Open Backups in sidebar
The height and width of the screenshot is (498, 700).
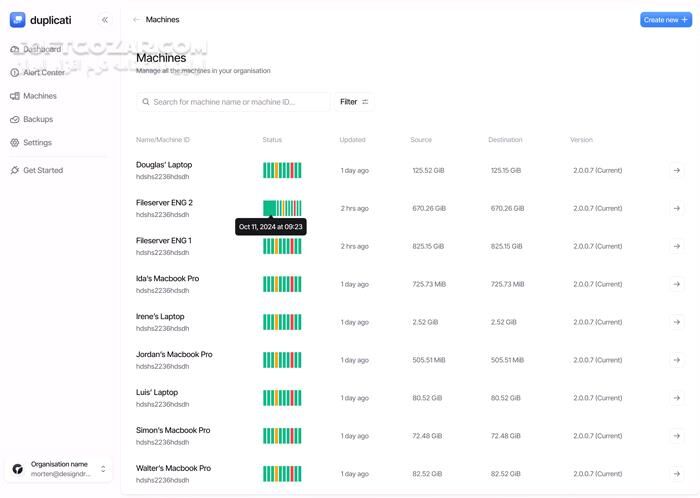click(x=38, y=119)
